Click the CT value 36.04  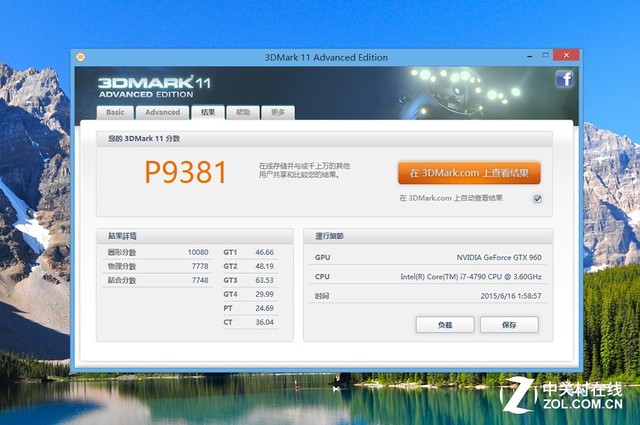264,322
